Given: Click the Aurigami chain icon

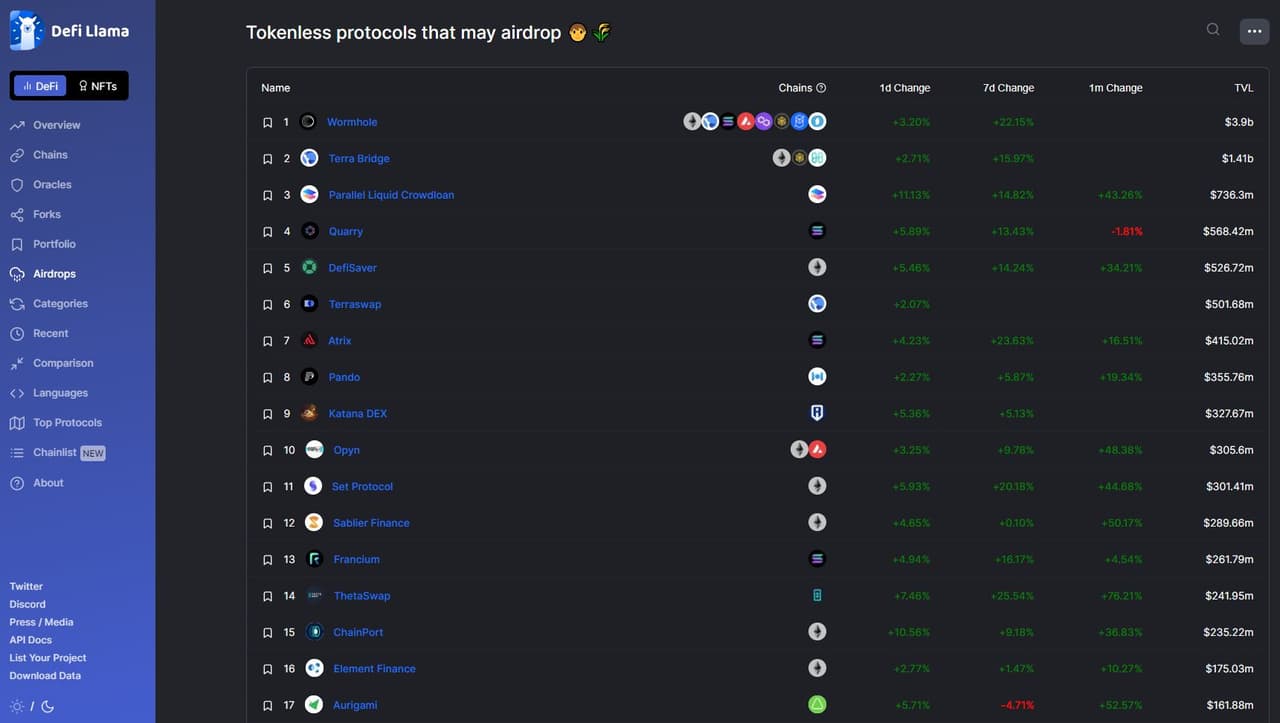Looking at the screenshot, I should [817, 705].
